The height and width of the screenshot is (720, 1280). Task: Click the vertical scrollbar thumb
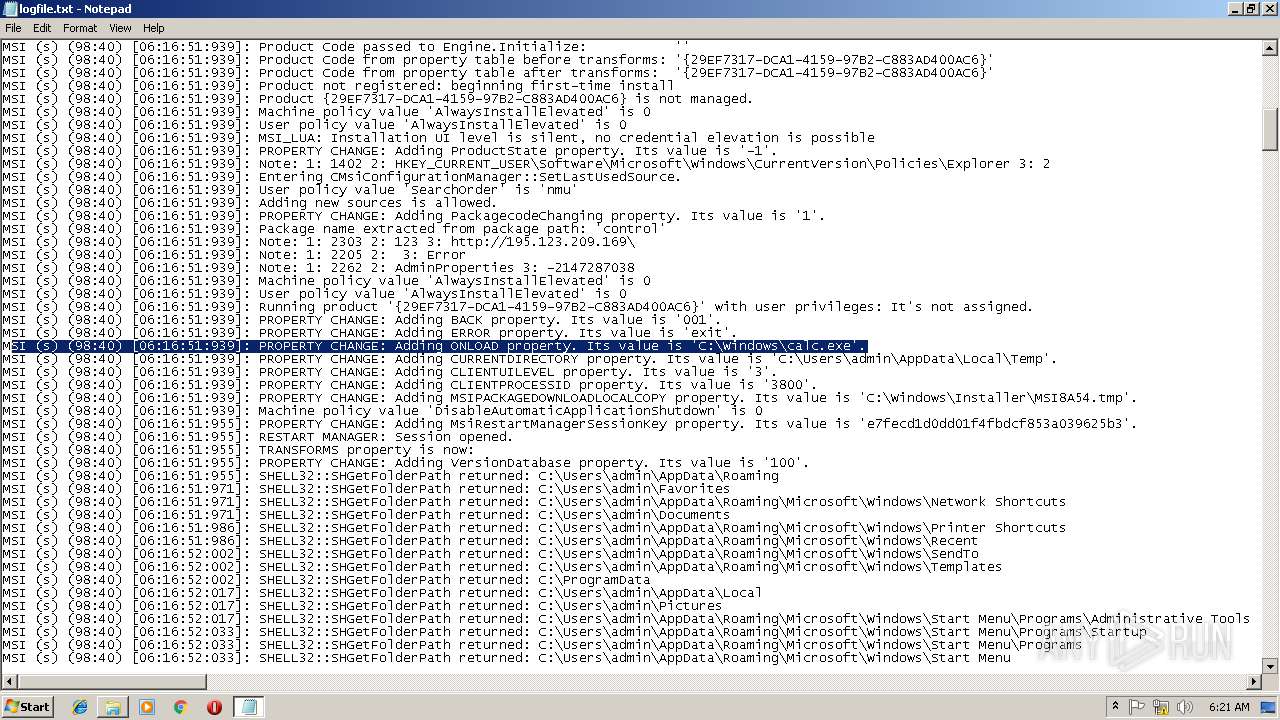click(x=1270, y=127)
